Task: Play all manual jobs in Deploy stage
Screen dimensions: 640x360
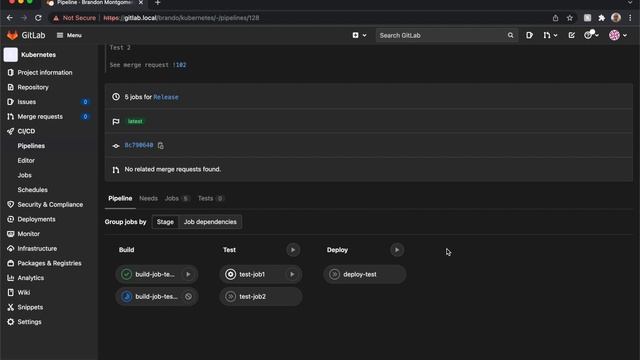Action: [397, 250]
